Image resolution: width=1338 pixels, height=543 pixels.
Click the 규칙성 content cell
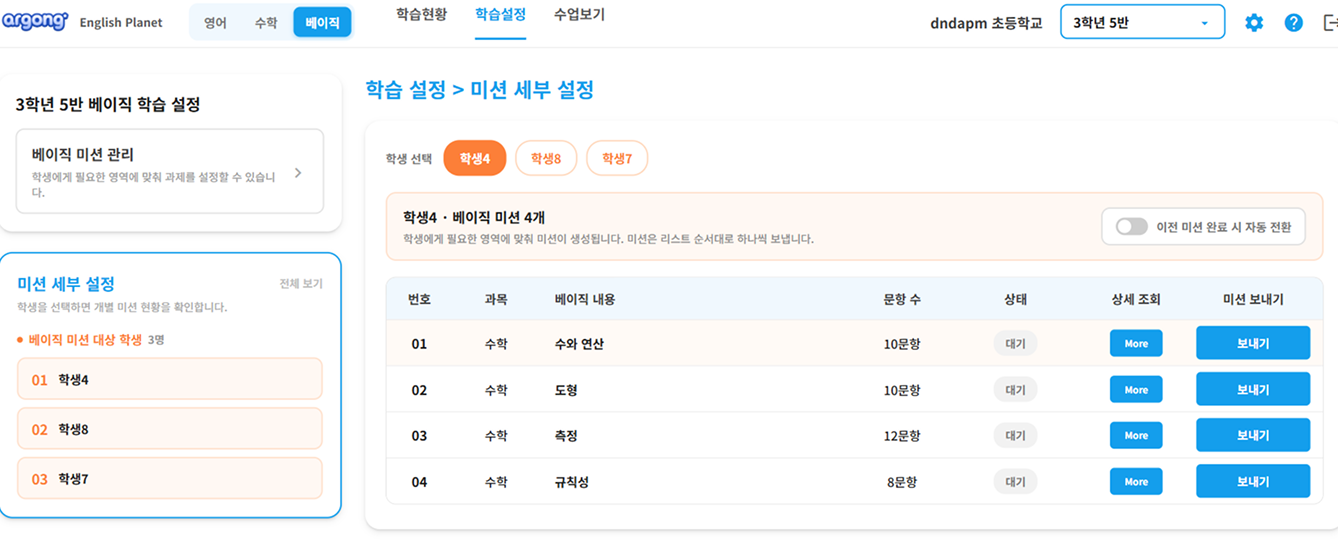pyautogui.click(x=572, y=482)
